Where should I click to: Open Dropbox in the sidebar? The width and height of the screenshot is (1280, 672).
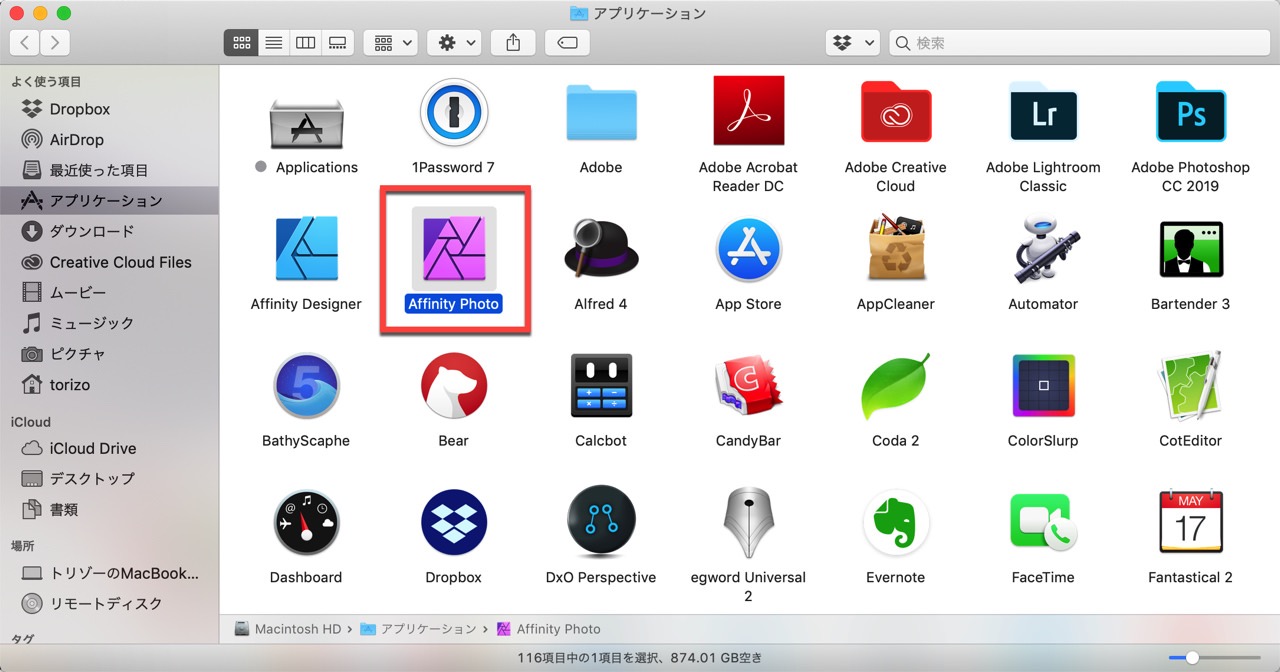[109, 109]
